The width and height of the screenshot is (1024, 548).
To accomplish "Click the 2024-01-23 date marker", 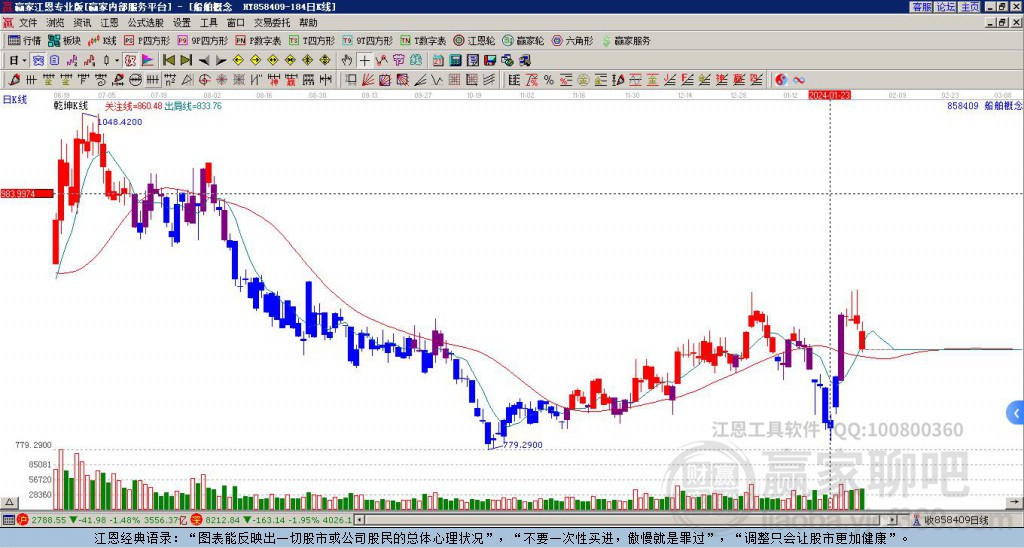I will point(829,95).
